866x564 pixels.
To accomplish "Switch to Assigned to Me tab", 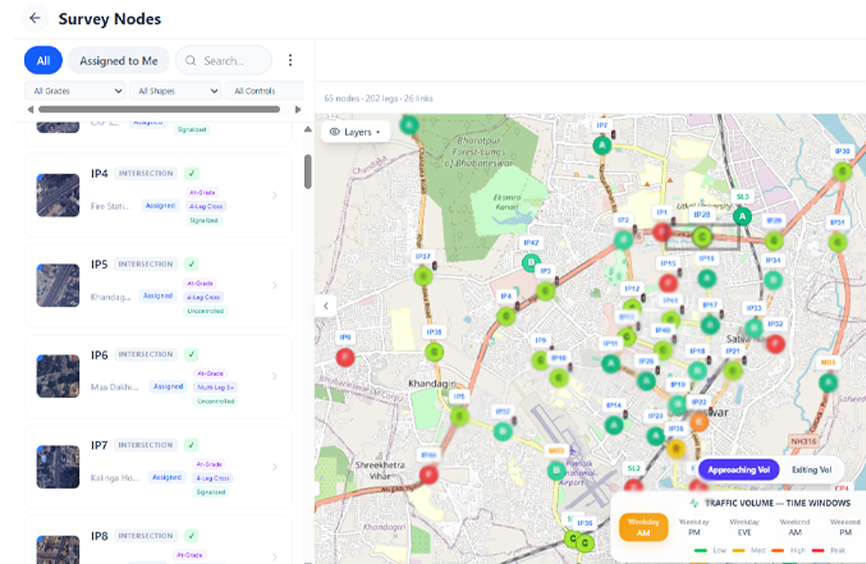I will pos(119,60).
